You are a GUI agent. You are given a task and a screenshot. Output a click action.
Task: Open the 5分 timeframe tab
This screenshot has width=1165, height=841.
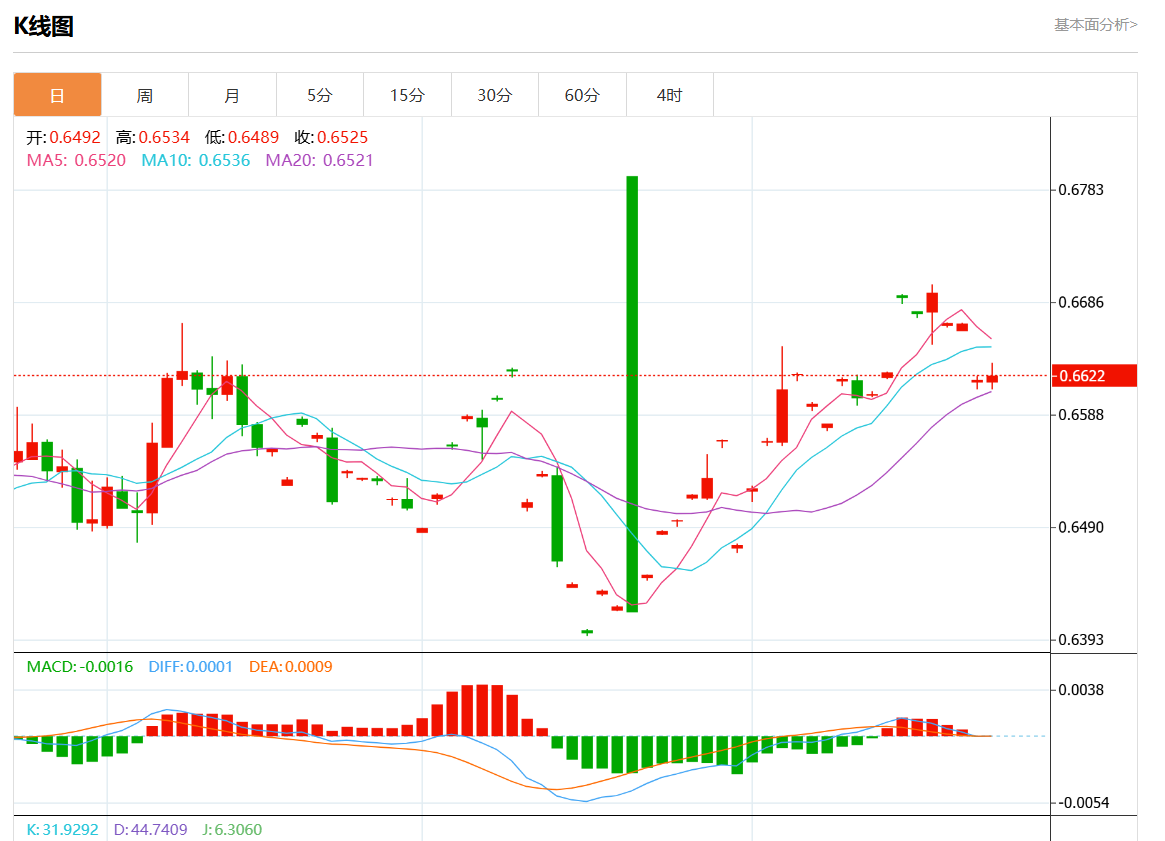pyautogui.click(x=320, y=95)
